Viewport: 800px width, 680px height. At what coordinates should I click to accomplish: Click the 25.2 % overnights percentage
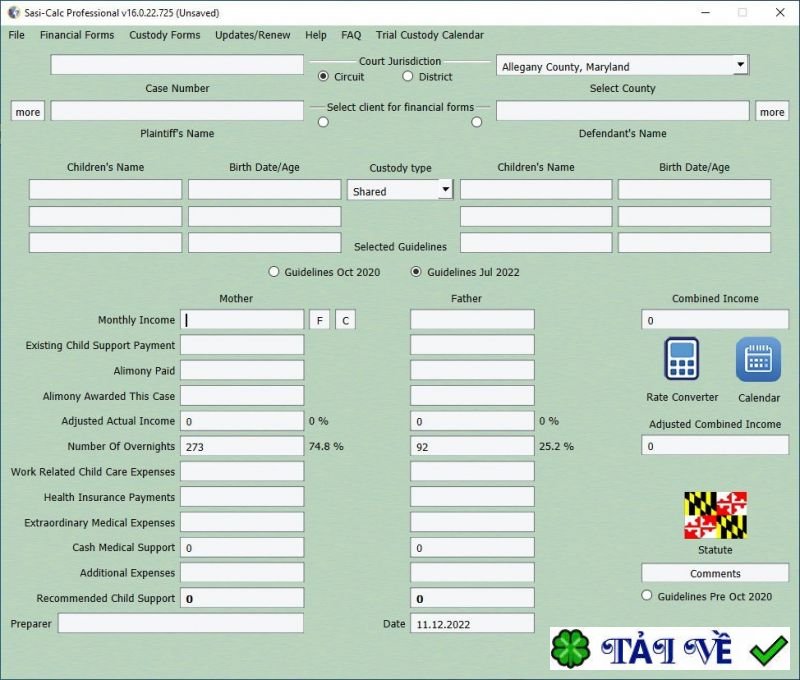[556, 446]
